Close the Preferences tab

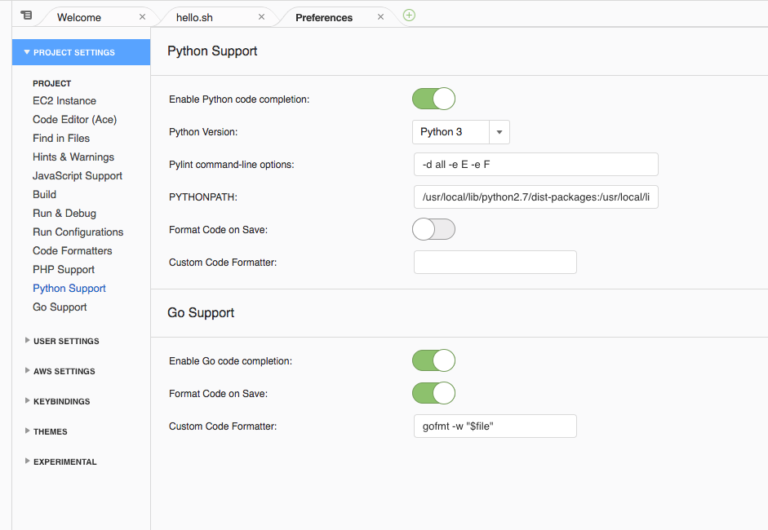tap(380, 17)
